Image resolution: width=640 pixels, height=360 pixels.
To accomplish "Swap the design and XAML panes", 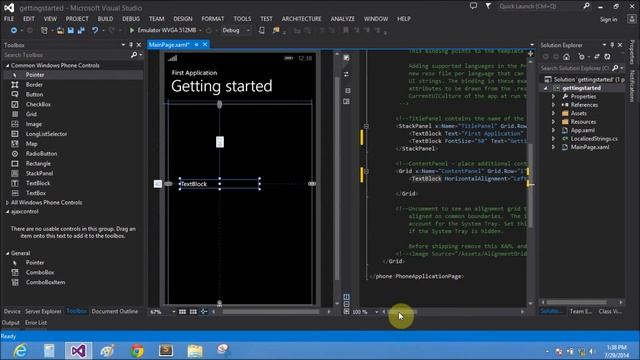I will [x=347, y=75].
